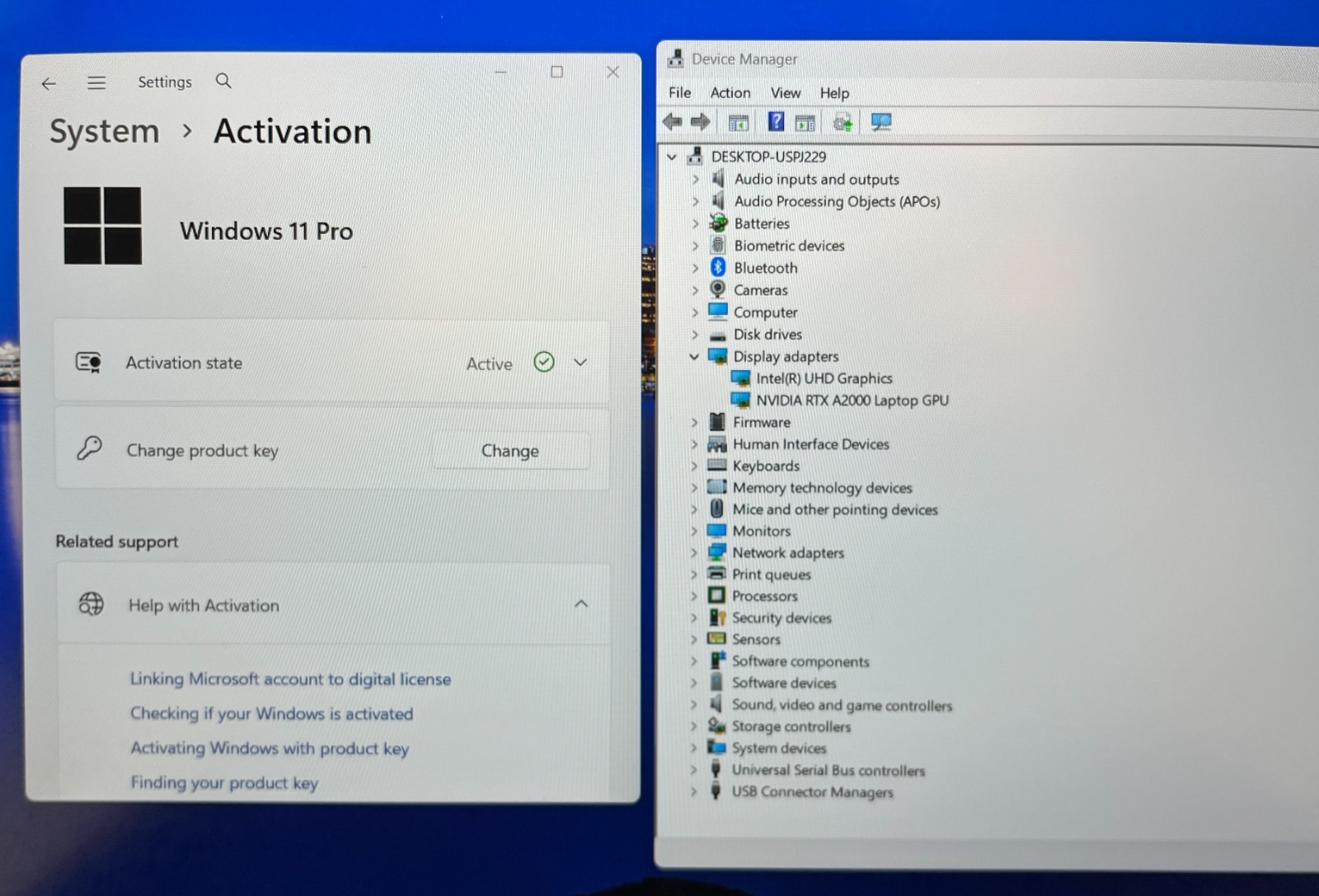
Task: Open the File menu in Device Manager
Action: (x=679, y=93)
